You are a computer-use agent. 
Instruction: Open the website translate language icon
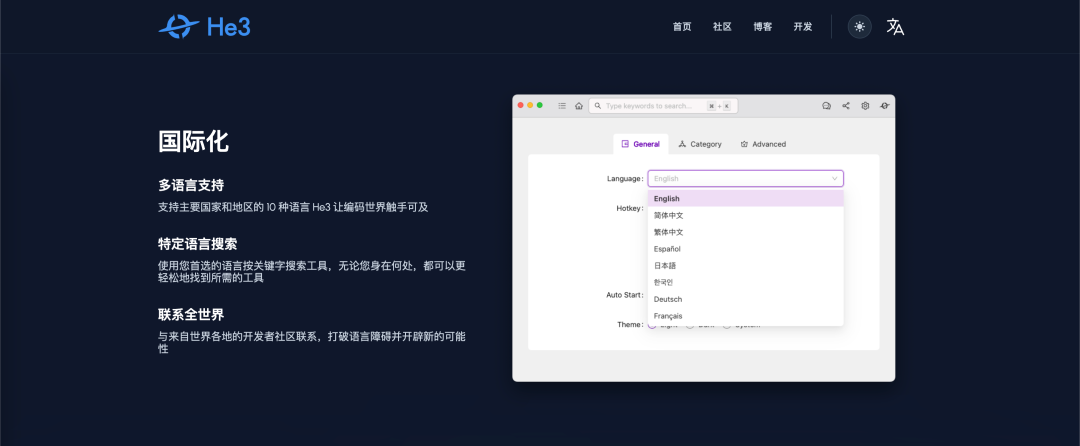tap(895, 27)
